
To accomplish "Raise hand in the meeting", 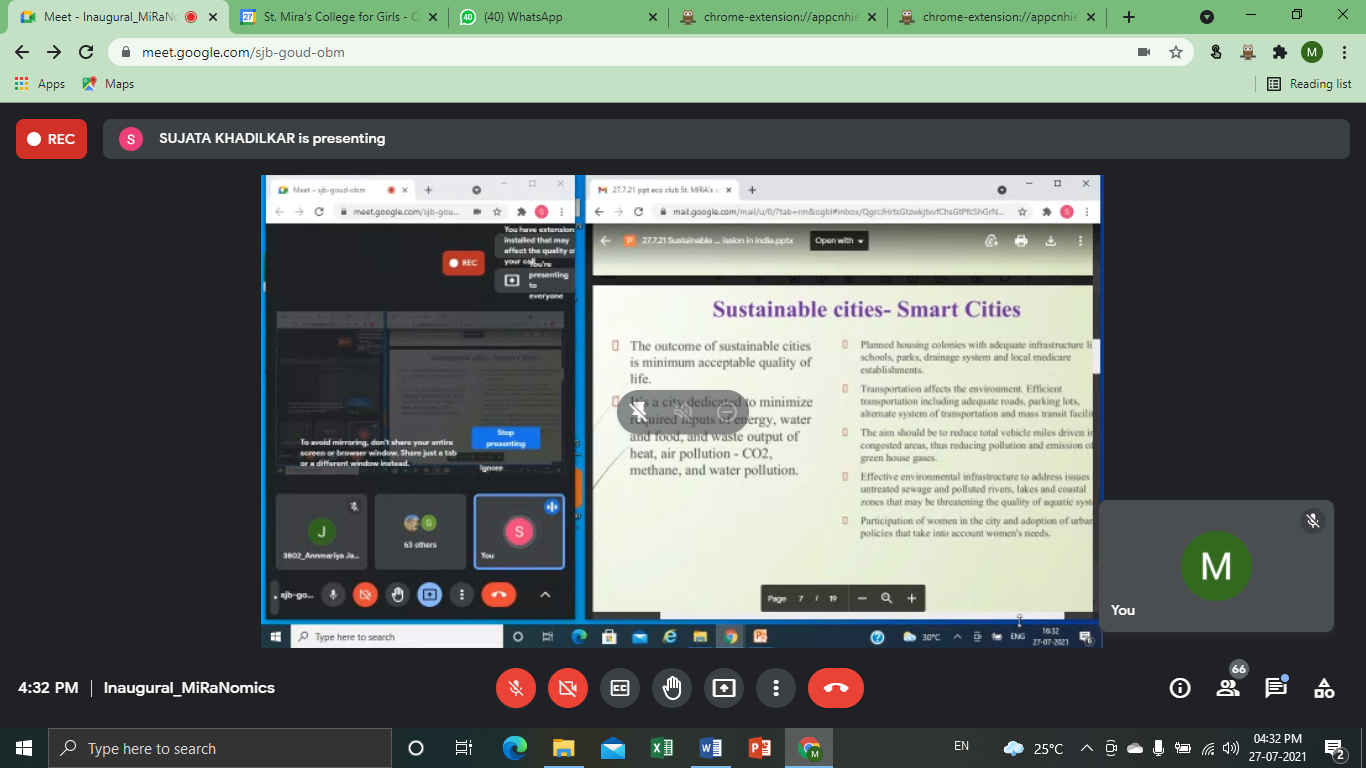I will [671, 688].
